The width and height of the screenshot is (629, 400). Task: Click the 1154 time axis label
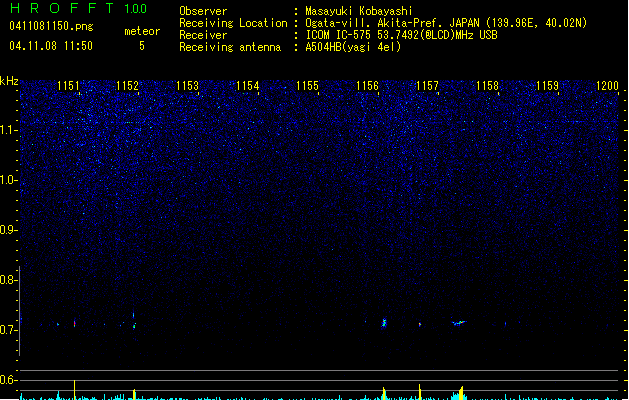coord(248,86)
